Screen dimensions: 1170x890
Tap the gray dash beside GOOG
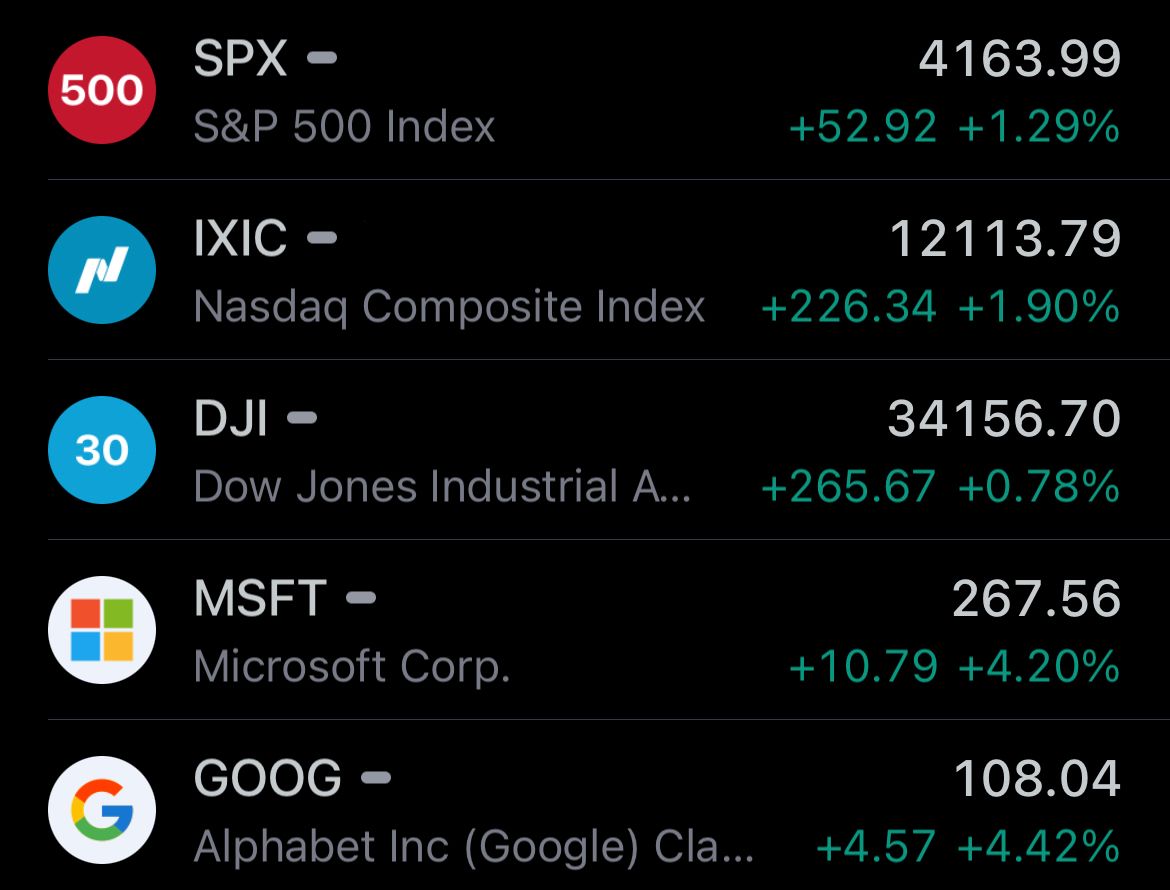click(x=376, y=777)
